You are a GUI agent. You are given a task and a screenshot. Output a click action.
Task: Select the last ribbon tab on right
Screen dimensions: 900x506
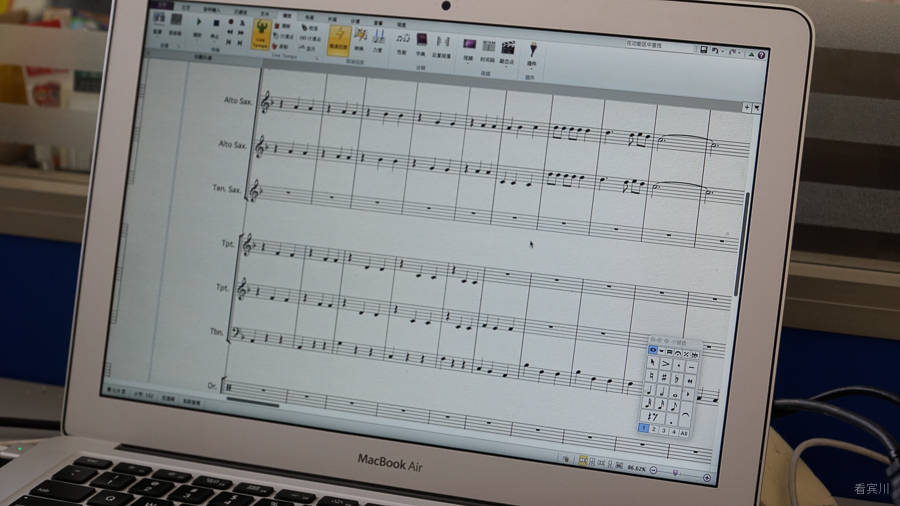tap(402, 25)
